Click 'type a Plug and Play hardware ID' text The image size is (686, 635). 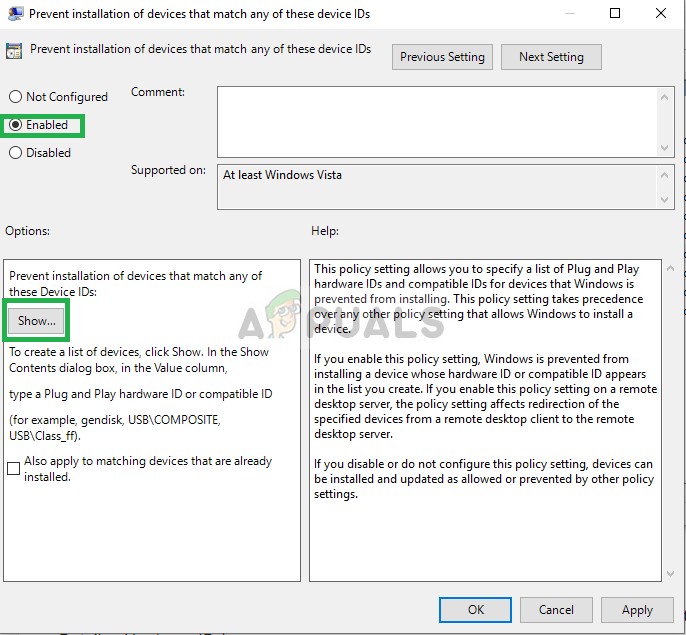(x=140, y=394)
